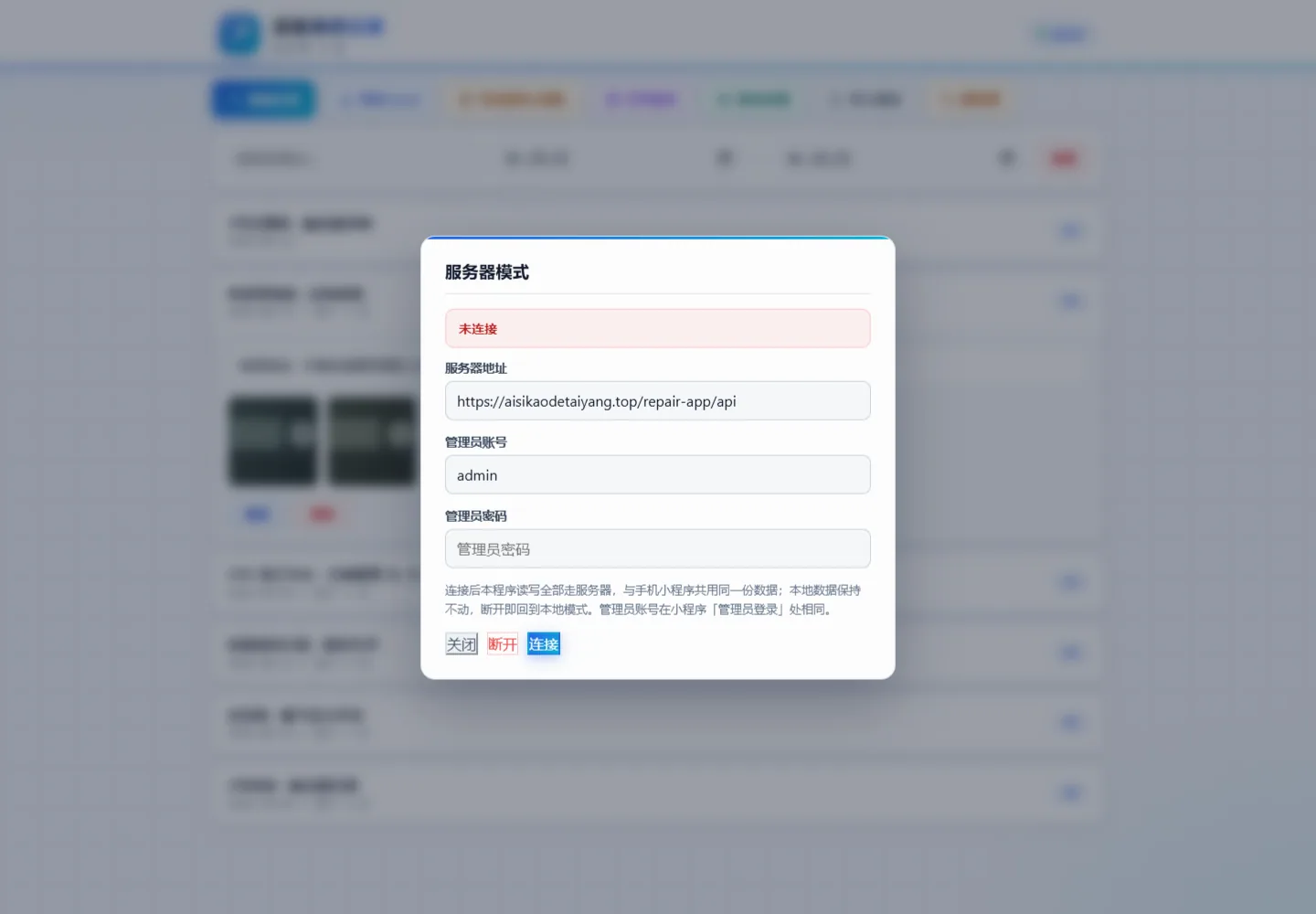Click the 管理员密码 label above the password field
This screenshot has width=1316, height=914.
coord(476,516)
